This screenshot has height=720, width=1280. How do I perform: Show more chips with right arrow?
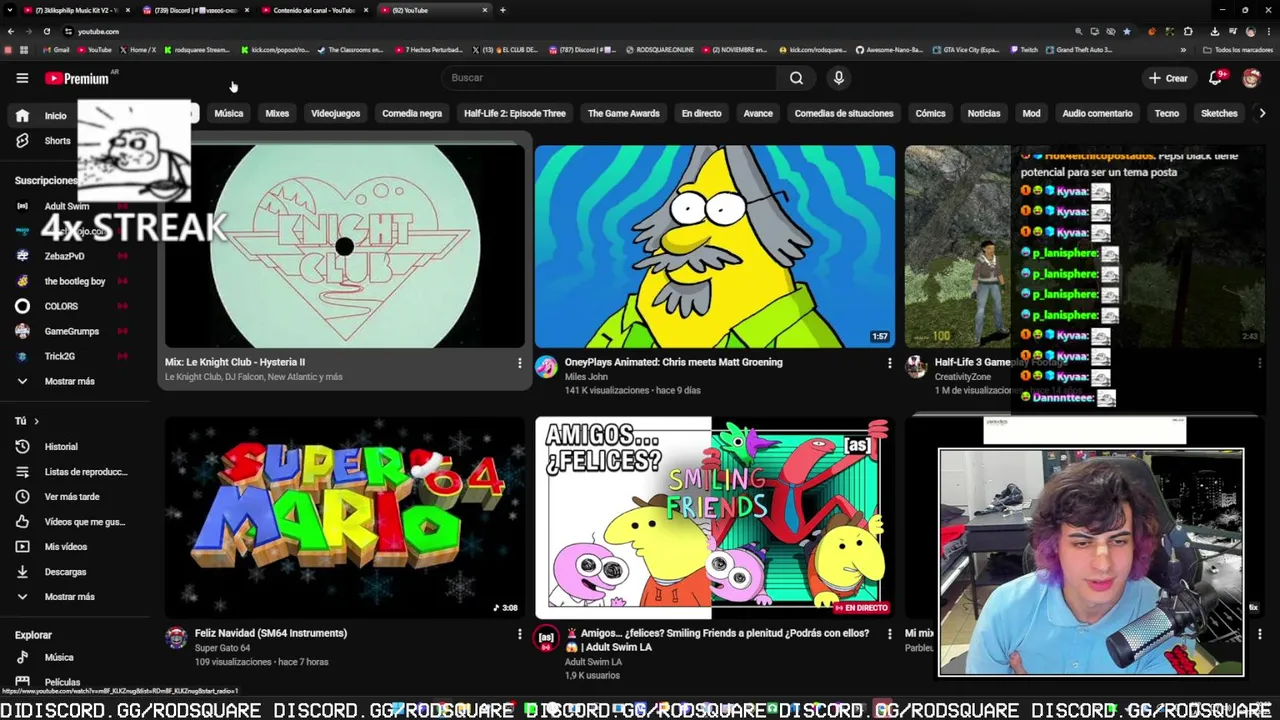pyautogui.click(x=1262, y=113)
